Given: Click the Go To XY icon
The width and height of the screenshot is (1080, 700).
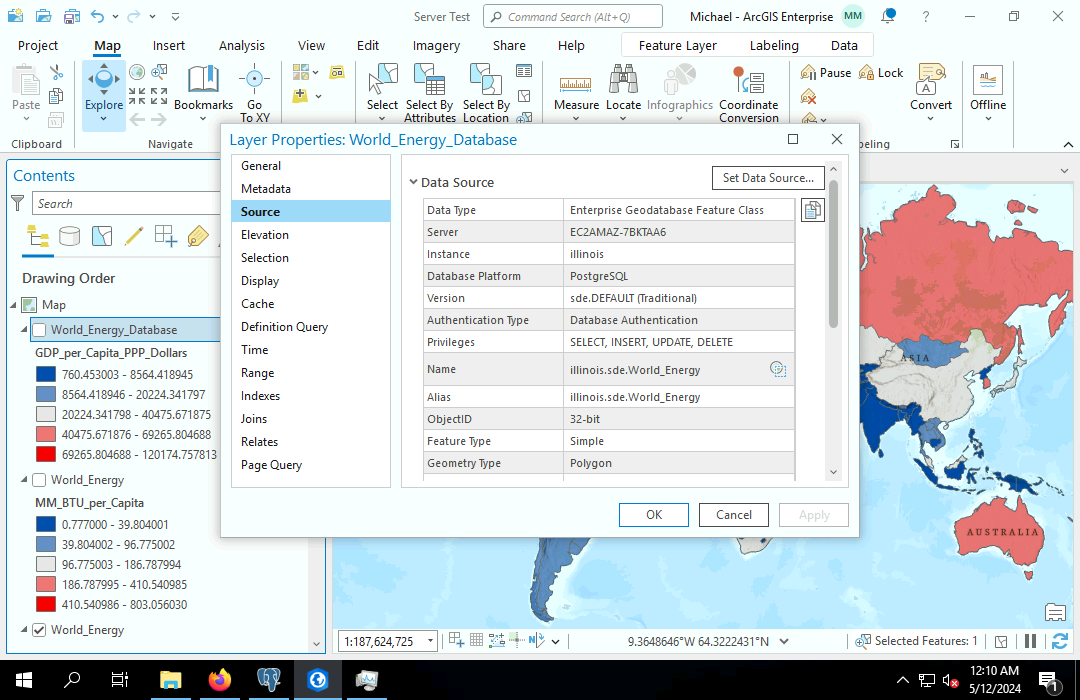Looking at the screenshot, I should point(254,80).
